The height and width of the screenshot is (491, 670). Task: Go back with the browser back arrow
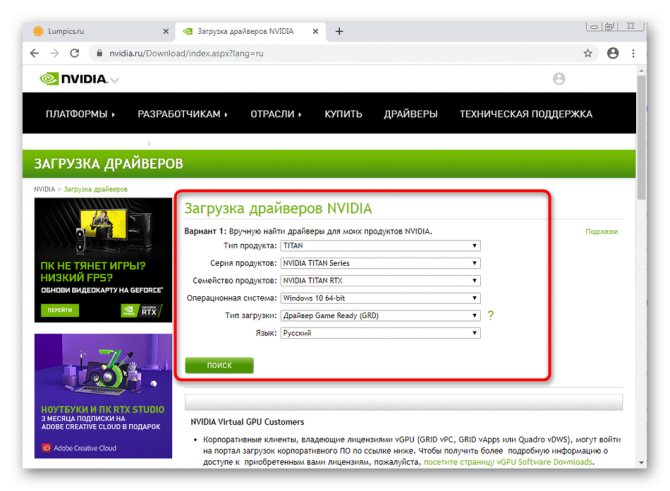click(x=35, y=53)
